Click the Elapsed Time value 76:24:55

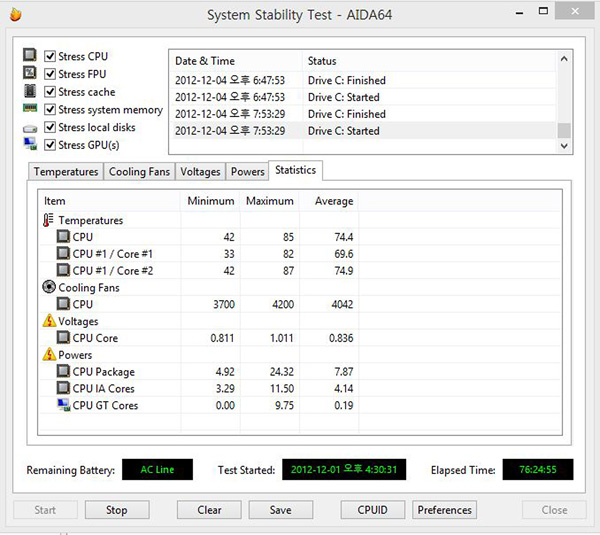[x=538, y=469]
